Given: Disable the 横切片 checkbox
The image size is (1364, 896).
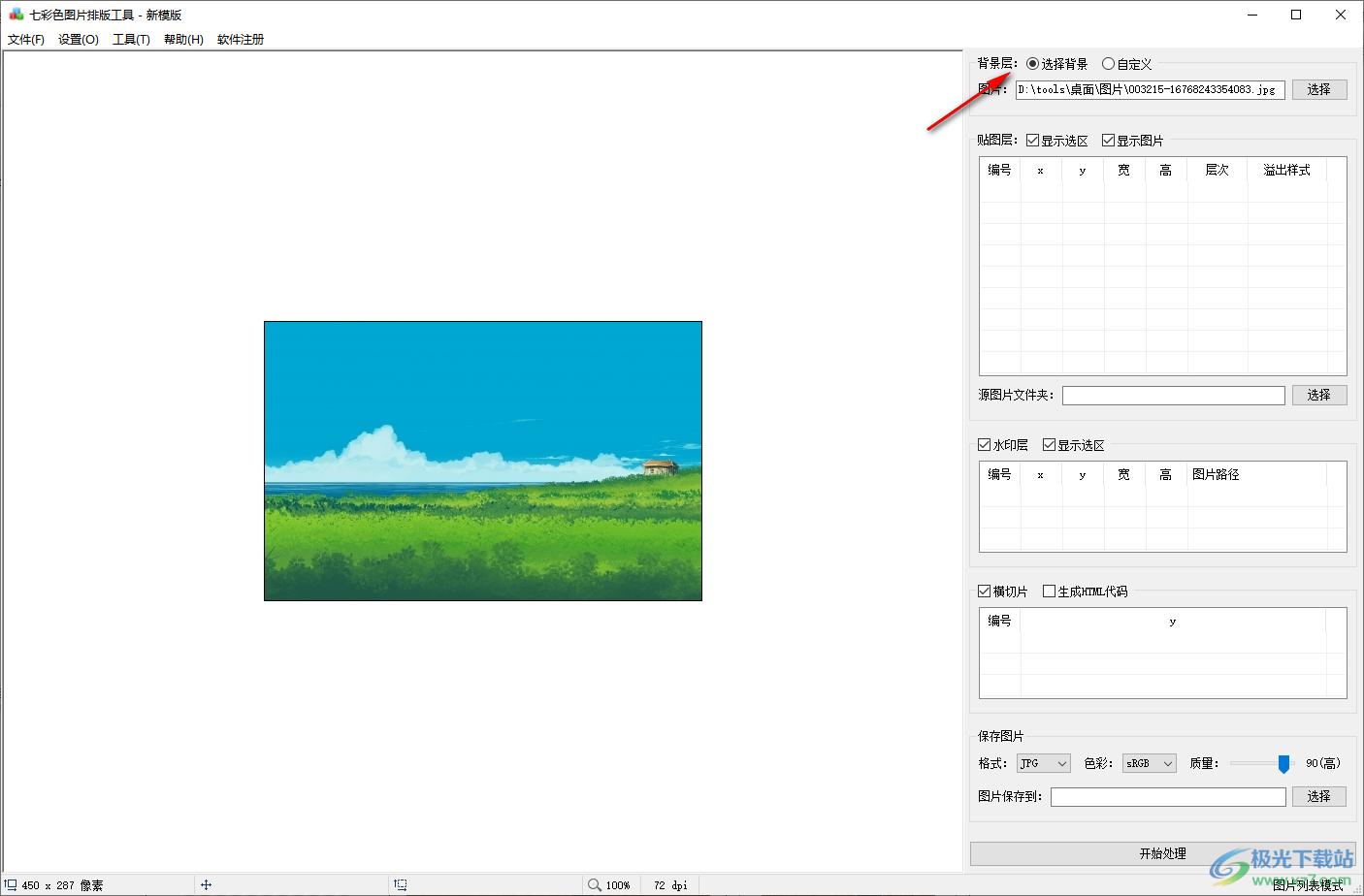Looking at the screenshot, I should (985, 592).
